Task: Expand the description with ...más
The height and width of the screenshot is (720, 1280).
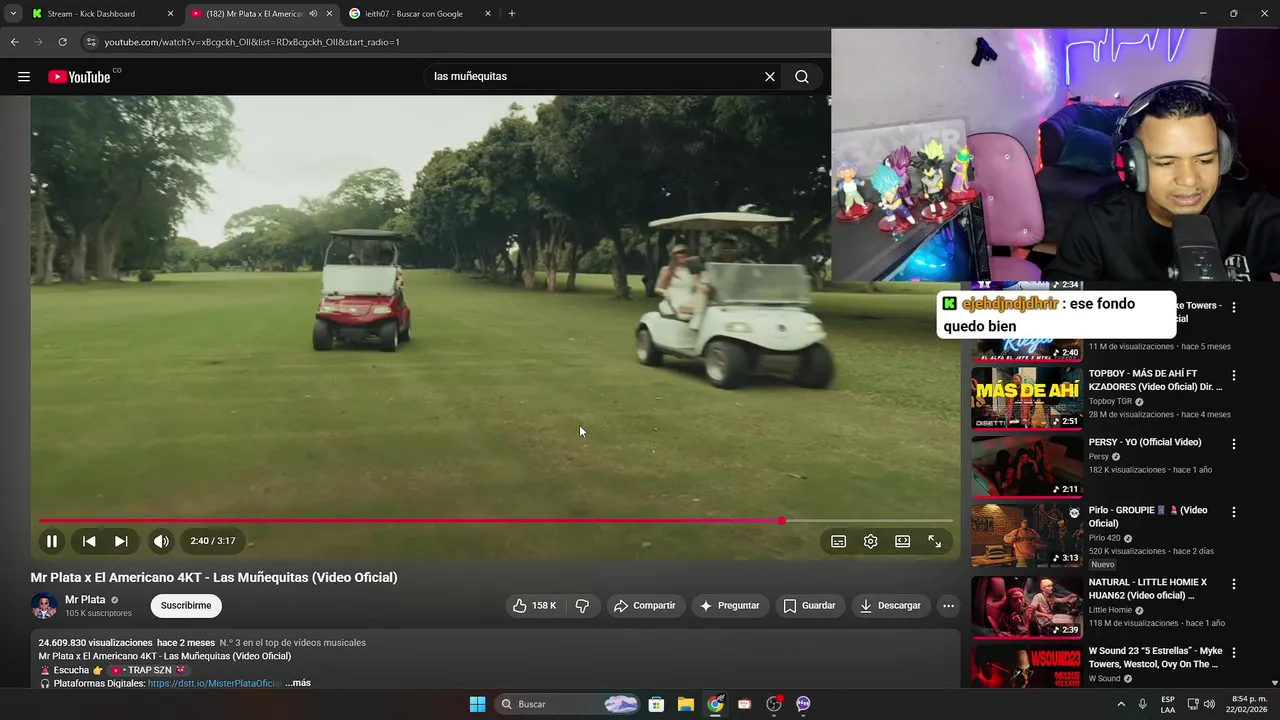Action: [x=298, y=683]
